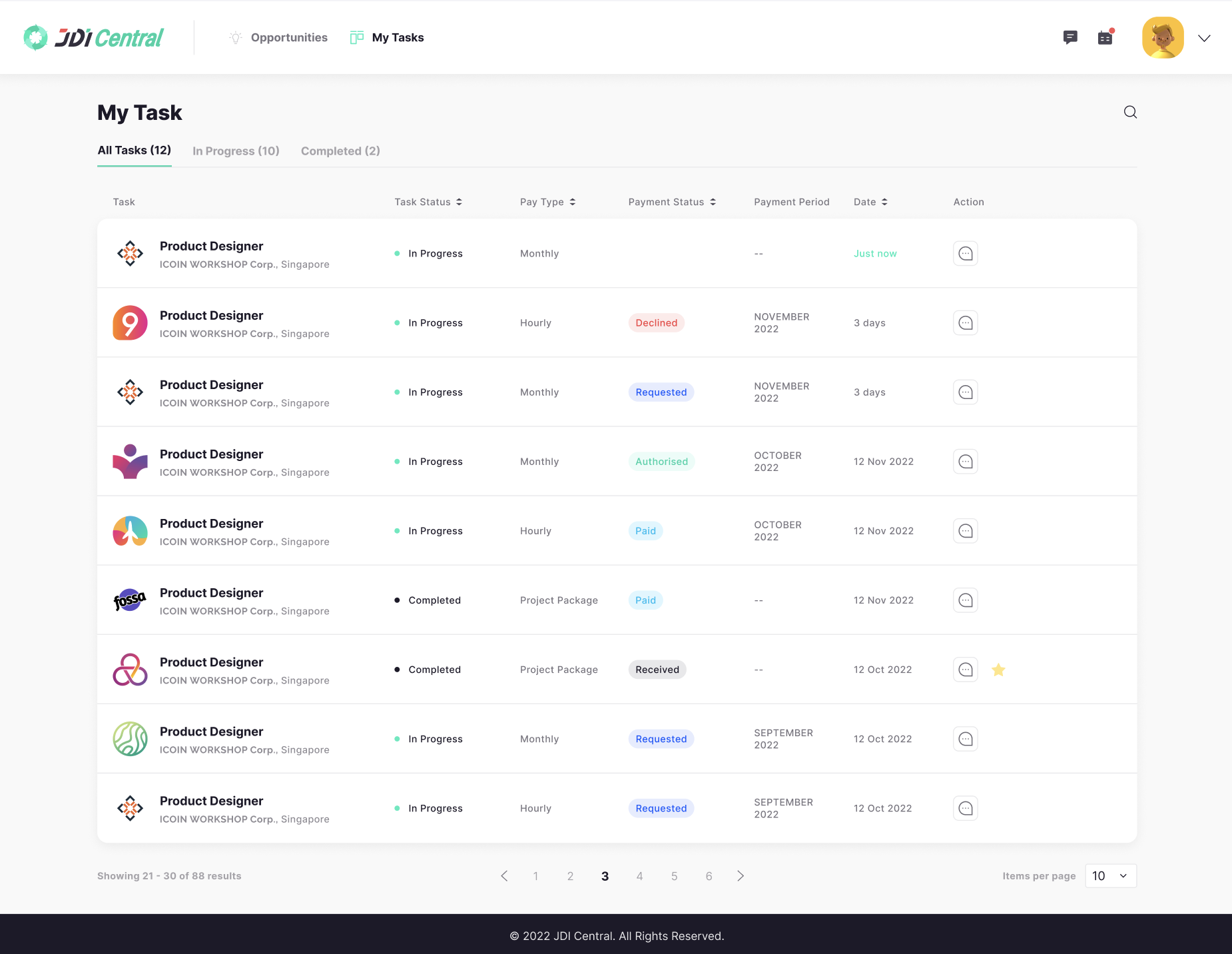
Task: Click the user profile avatar
Action: [x=1163, y=38]
